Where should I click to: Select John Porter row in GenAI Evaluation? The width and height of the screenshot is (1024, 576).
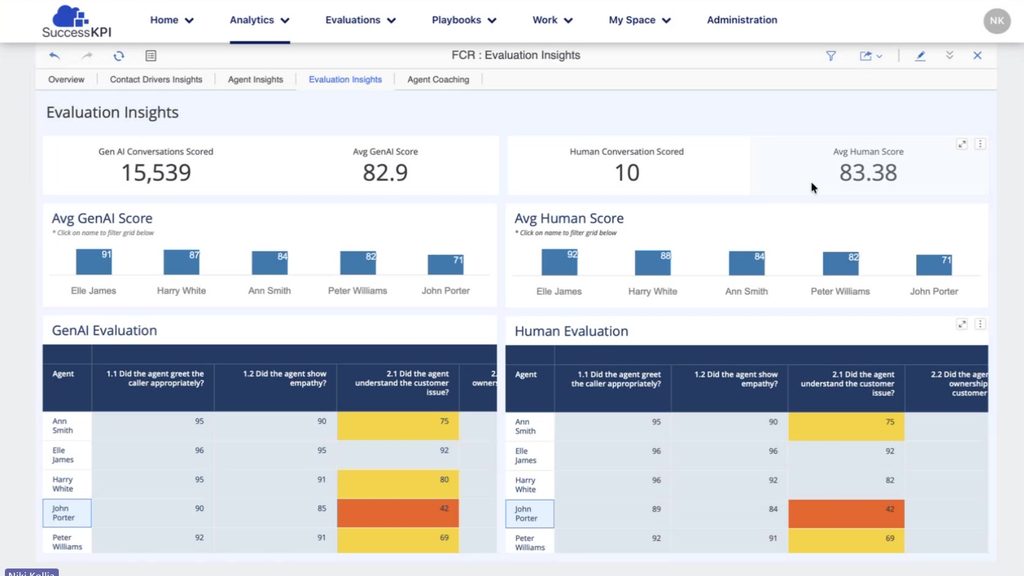(x=270, y=513)
